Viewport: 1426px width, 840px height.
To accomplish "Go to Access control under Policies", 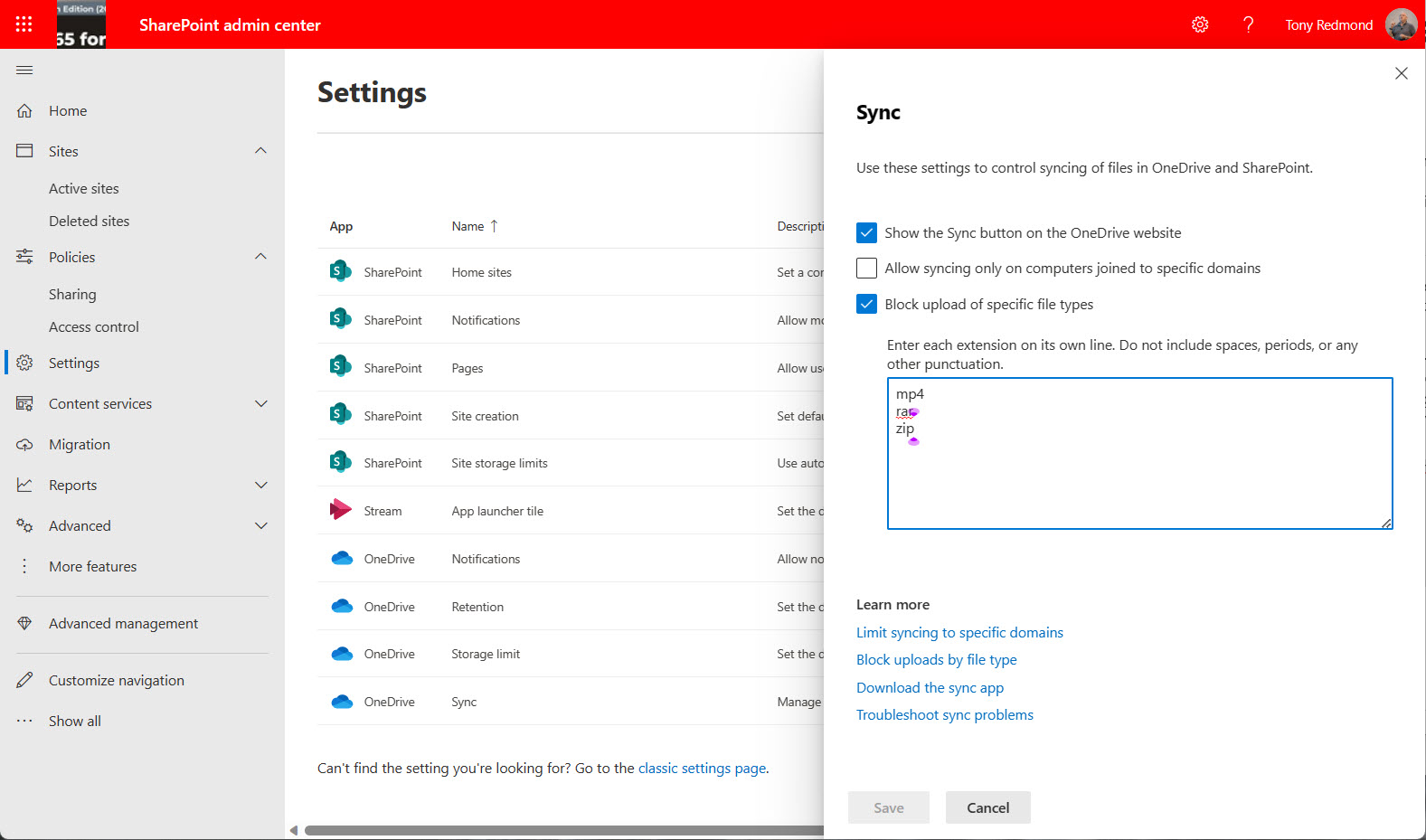I will click(x=94, y=327).
